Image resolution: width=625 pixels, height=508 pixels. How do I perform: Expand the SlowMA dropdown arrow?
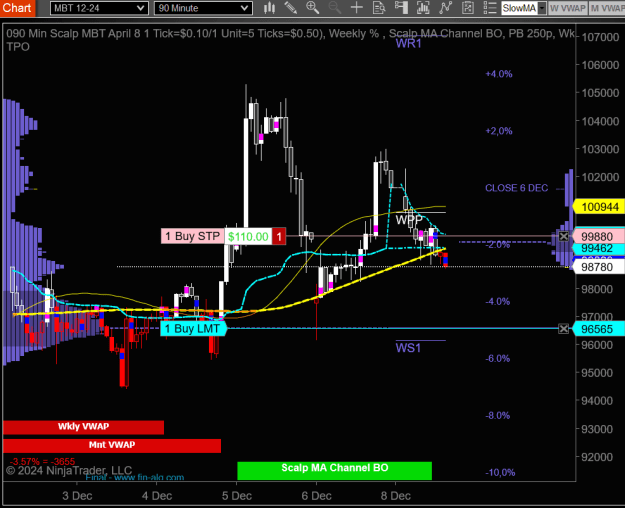tap(542, 8)
